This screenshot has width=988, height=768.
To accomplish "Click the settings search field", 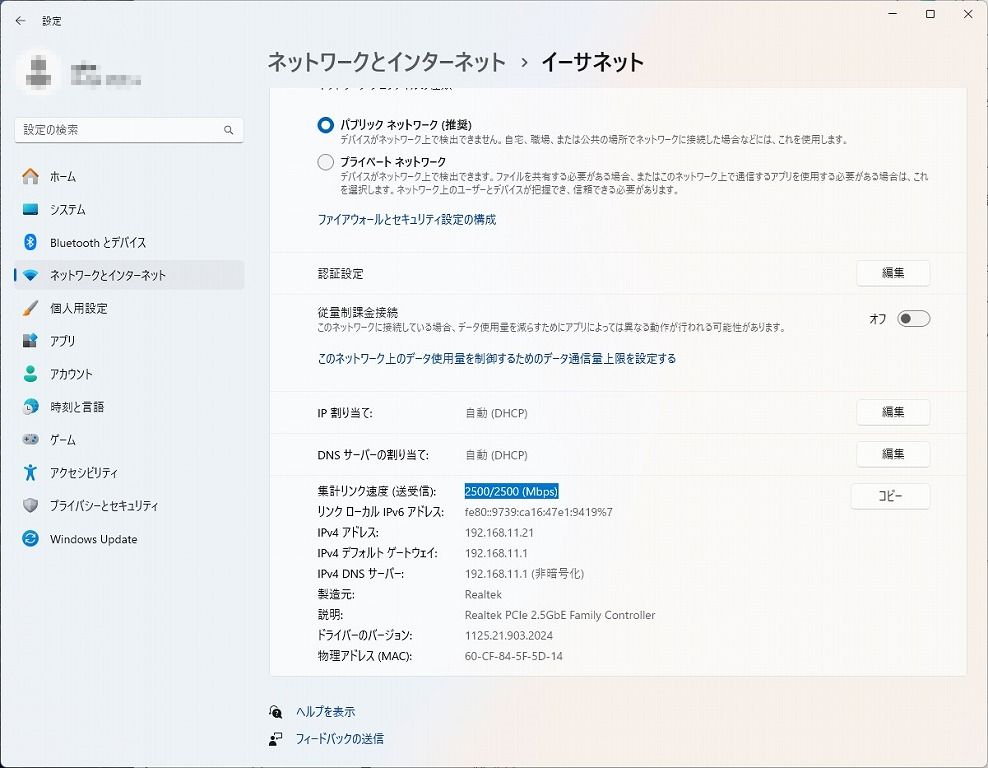I will [118, 130].
